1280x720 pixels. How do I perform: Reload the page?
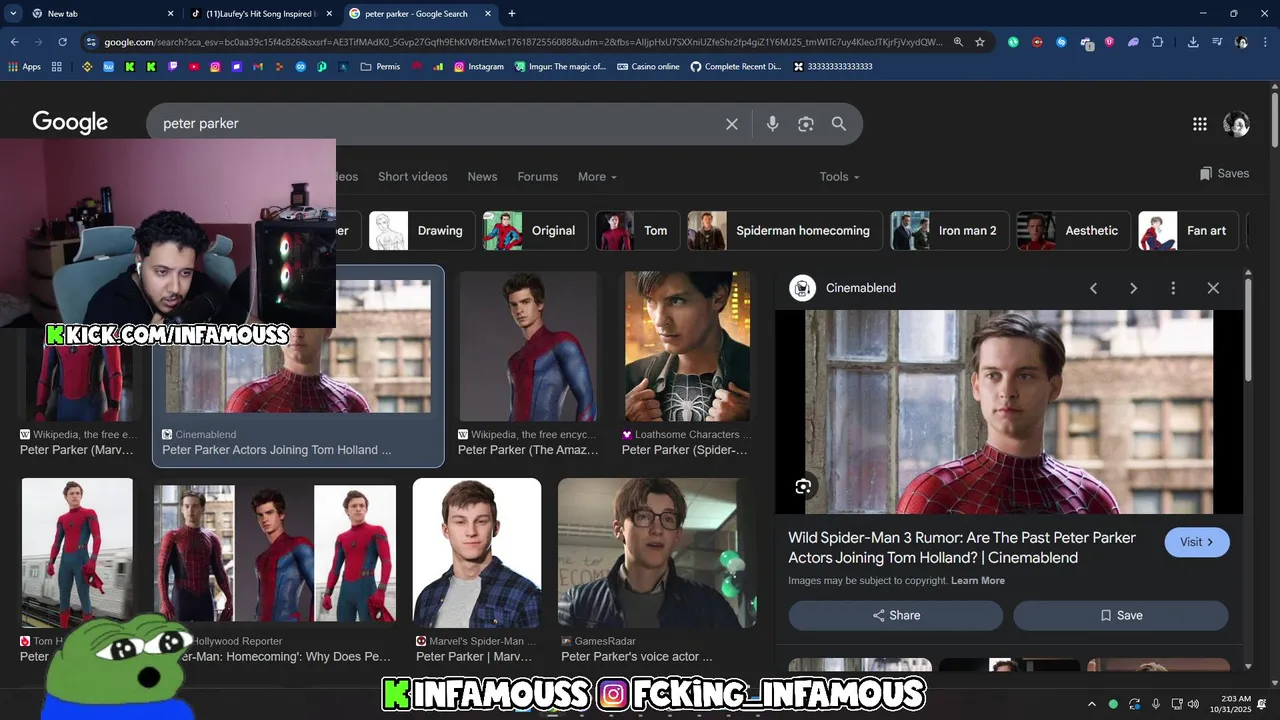click(62, 42)
